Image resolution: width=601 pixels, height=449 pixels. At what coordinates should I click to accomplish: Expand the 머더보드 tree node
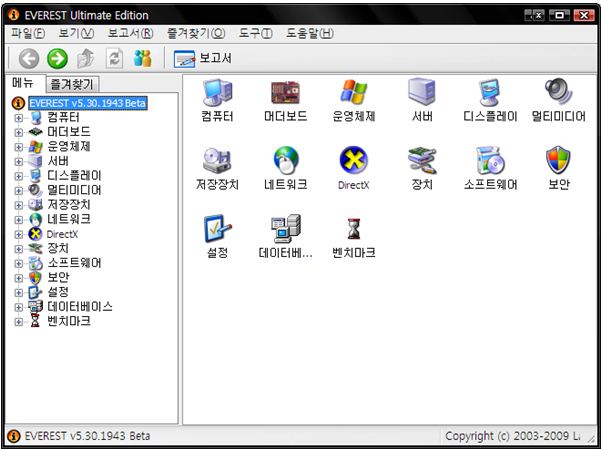(18, 132)
